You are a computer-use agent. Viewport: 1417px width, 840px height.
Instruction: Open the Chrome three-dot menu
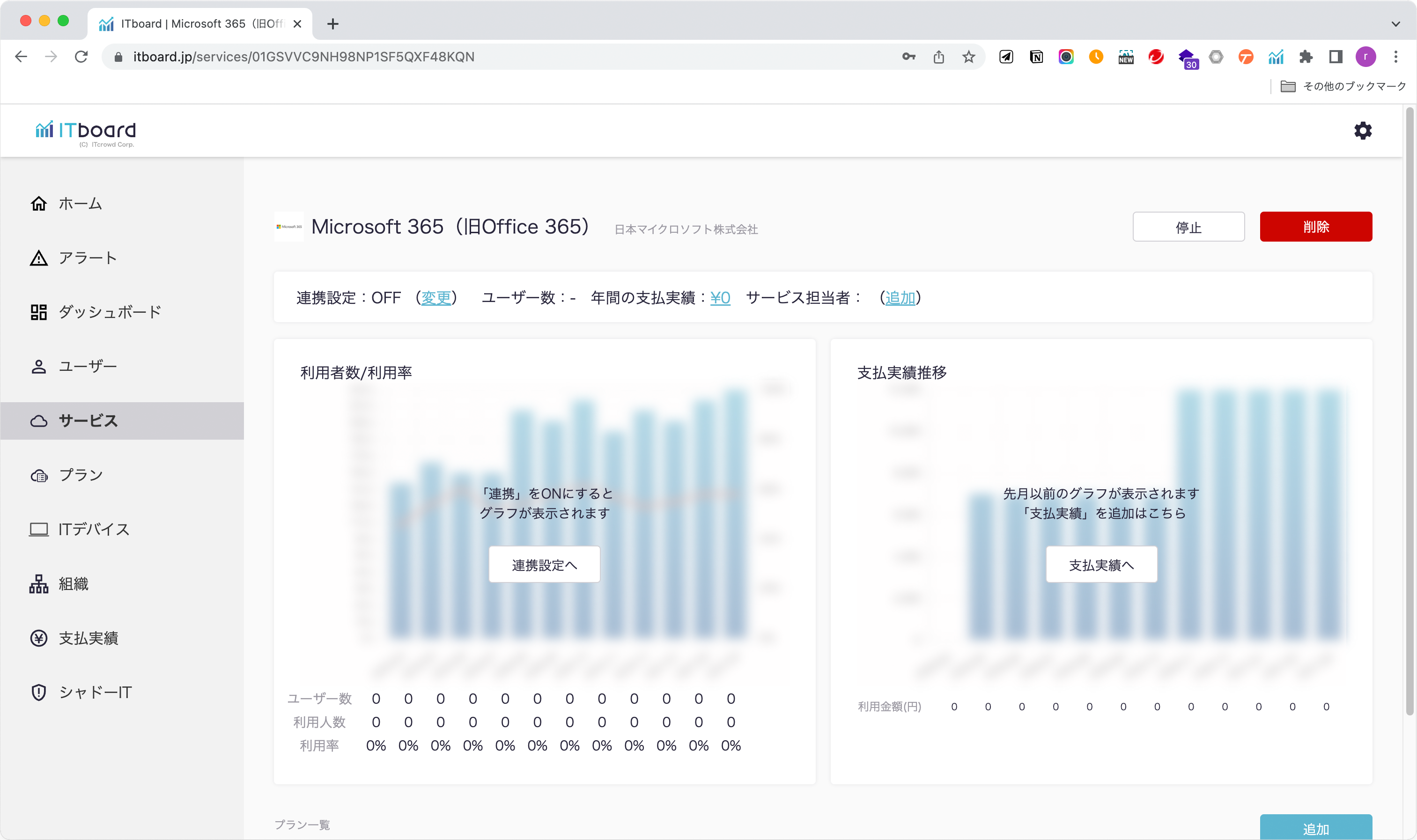(x=1395, y=57)
